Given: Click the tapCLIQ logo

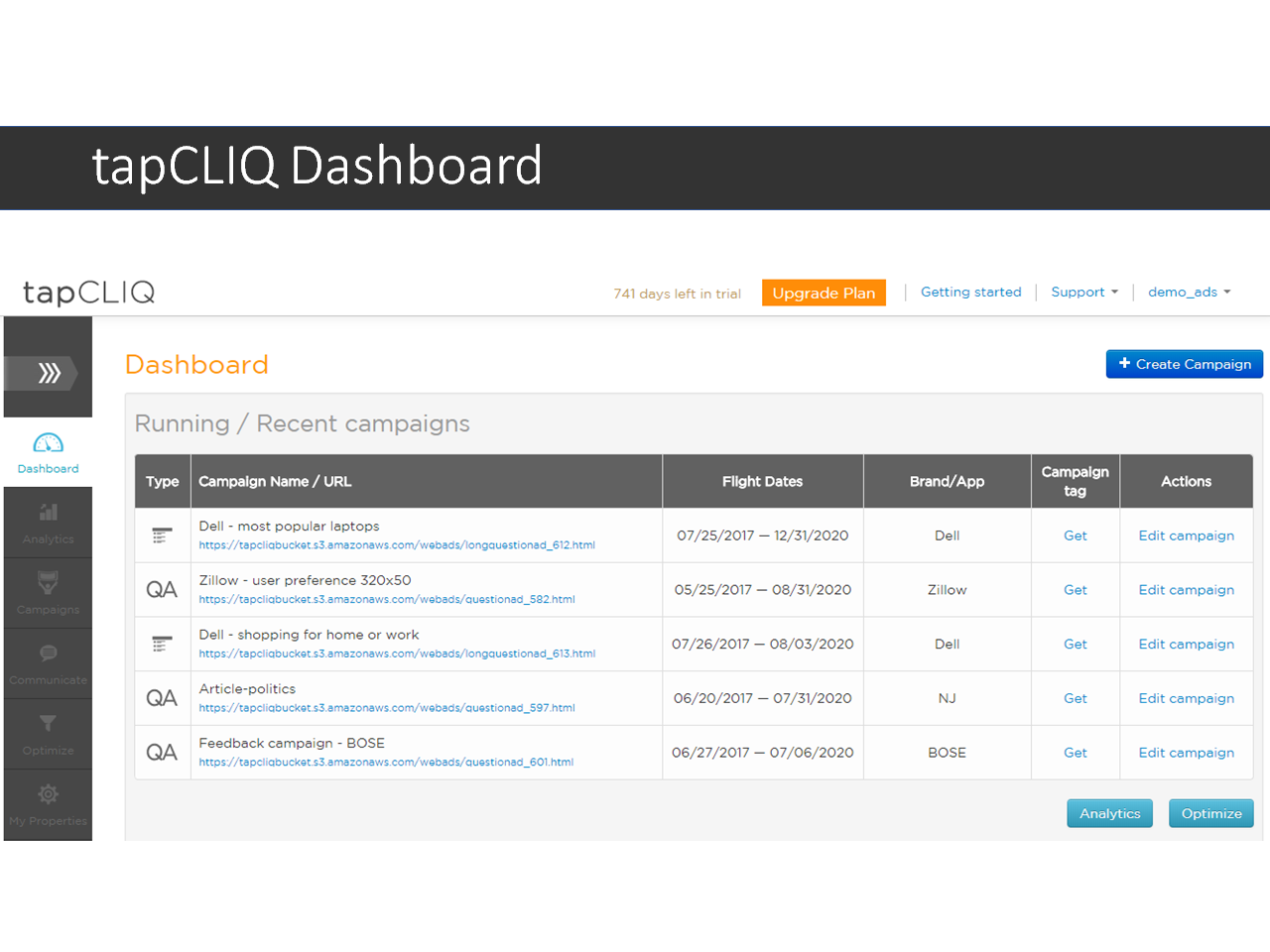Looking at the screenshot, I should (x=88, y=293).
